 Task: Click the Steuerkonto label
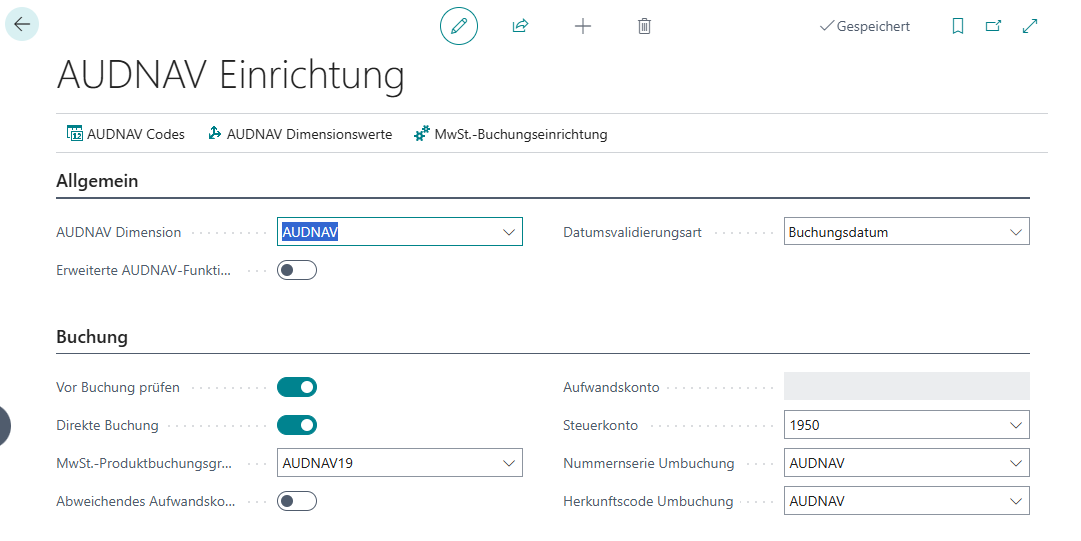(600, 425)
